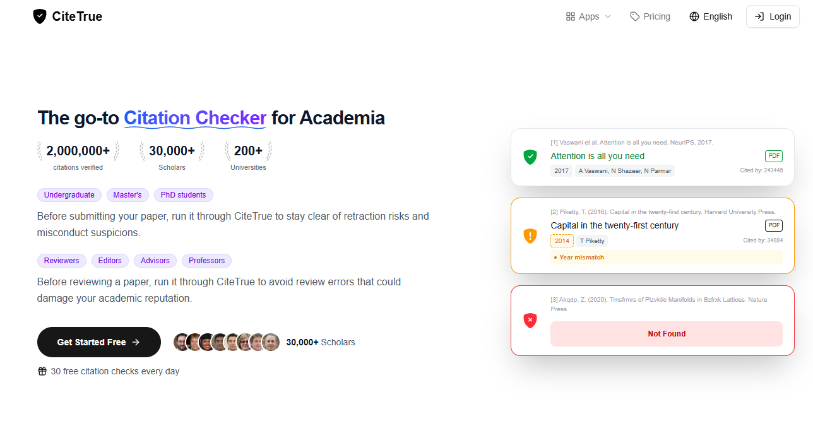Open the PDF badge for Attention paper
Screen dimensions: 813x446
coord(774,156)
